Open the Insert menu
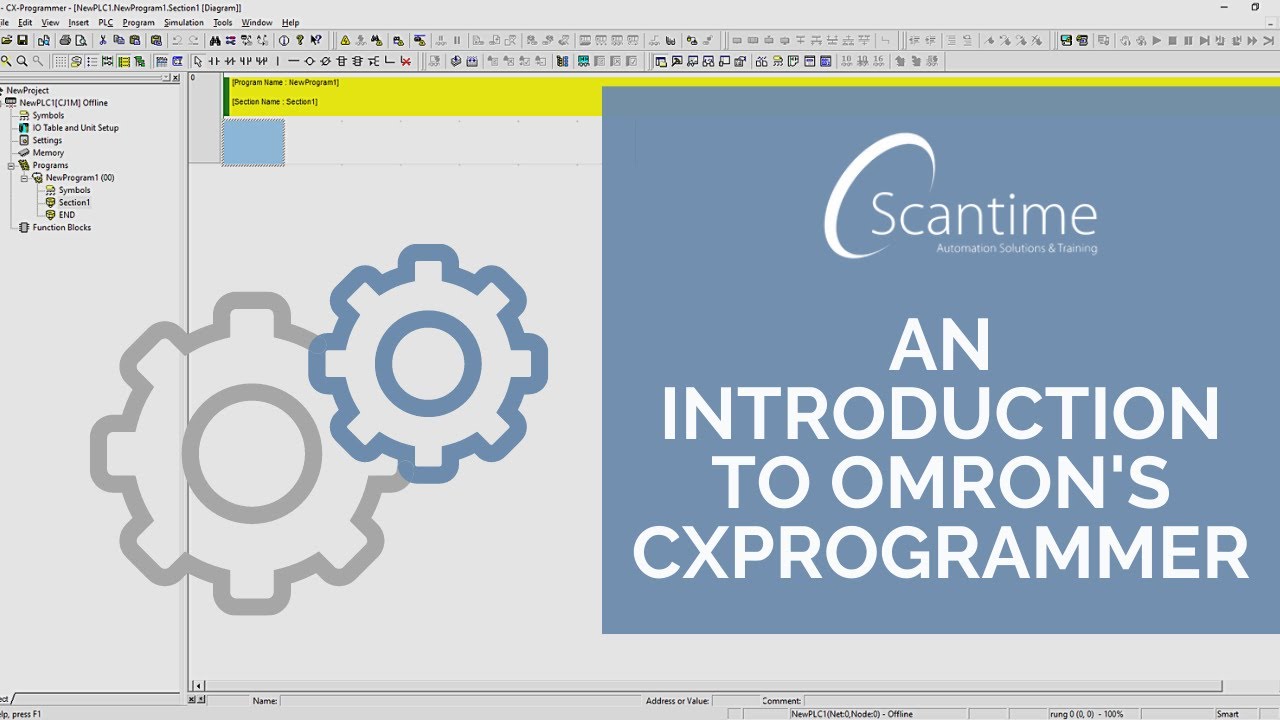The height and width of the screenshot is (720, 1280). pyautogui.click(x=78, y=22)
